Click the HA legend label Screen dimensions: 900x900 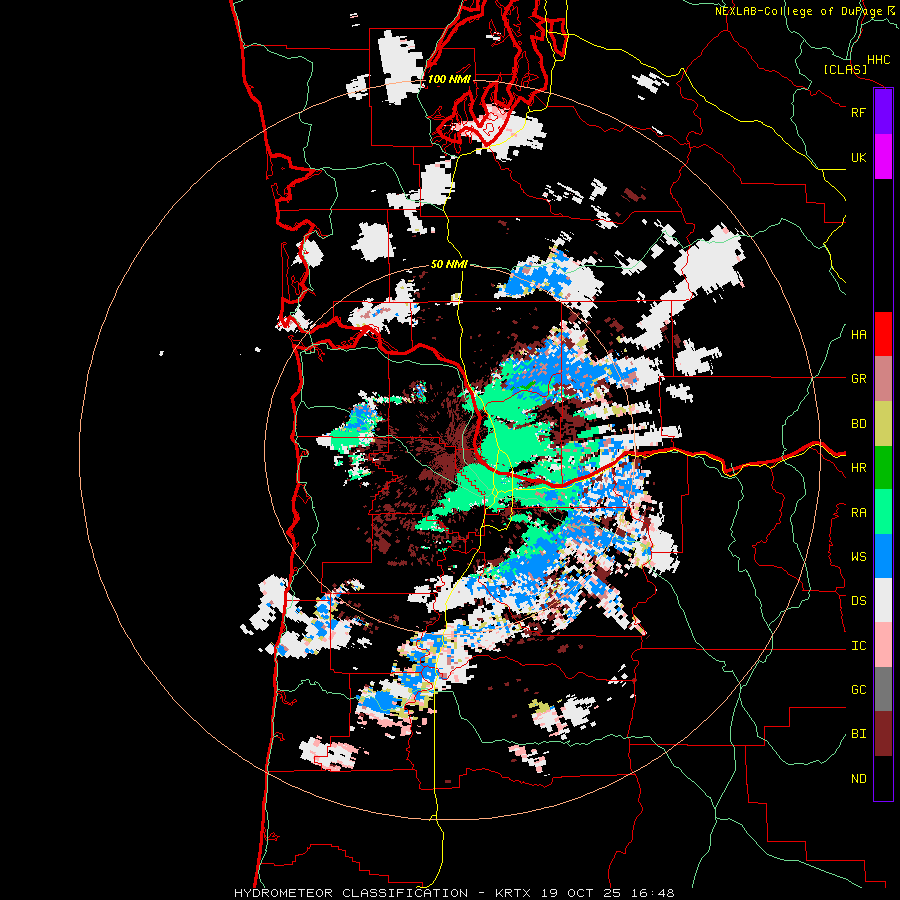coord(858,335)
